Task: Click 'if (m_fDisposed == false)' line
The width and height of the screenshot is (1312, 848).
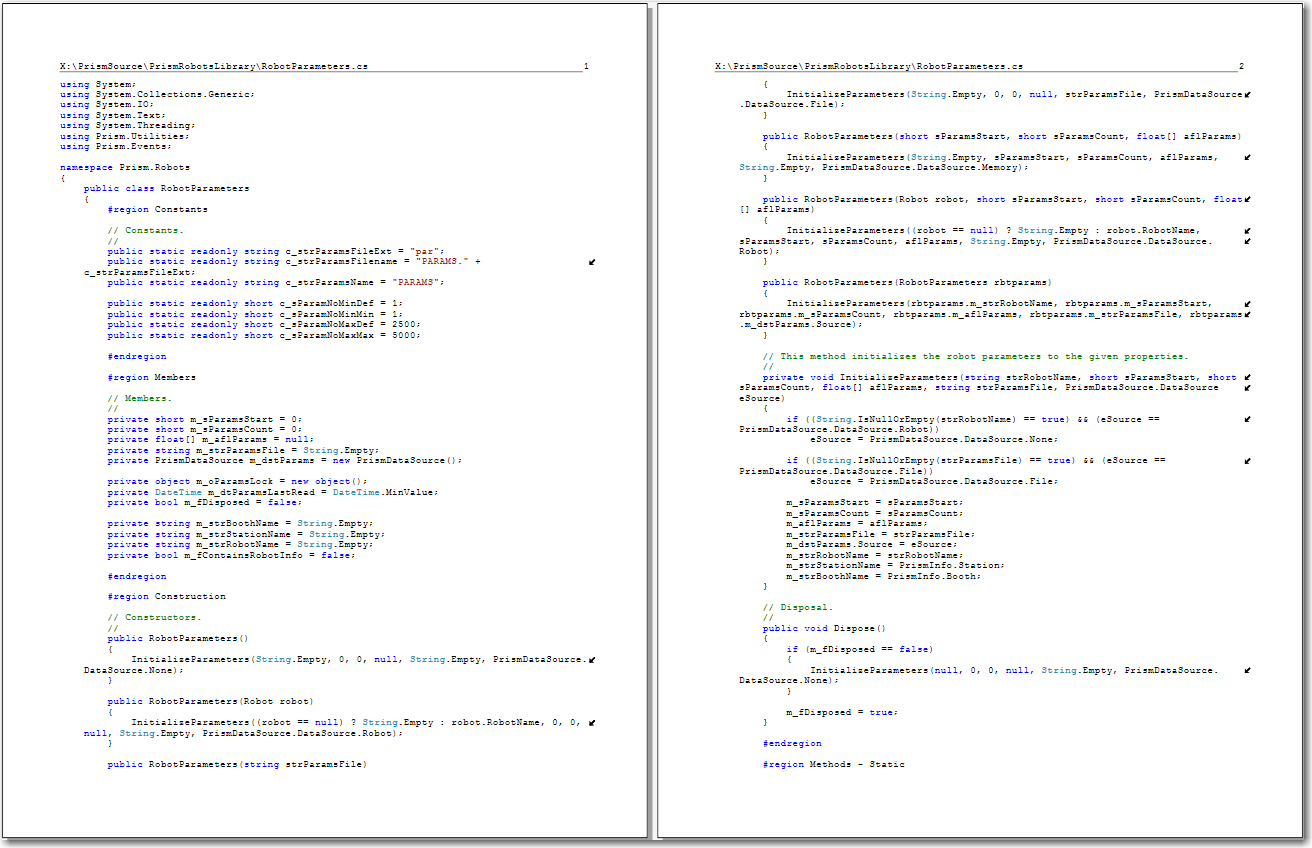Action: [860, 649]
